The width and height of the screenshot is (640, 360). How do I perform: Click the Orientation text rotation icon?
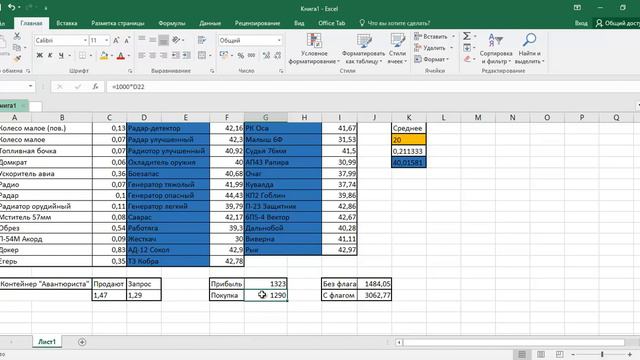176,40
